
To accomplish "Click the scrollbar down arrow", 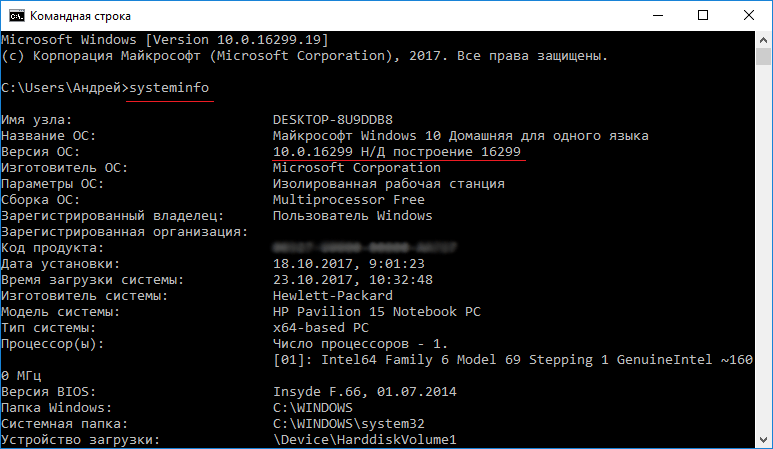I will [763, 440].
